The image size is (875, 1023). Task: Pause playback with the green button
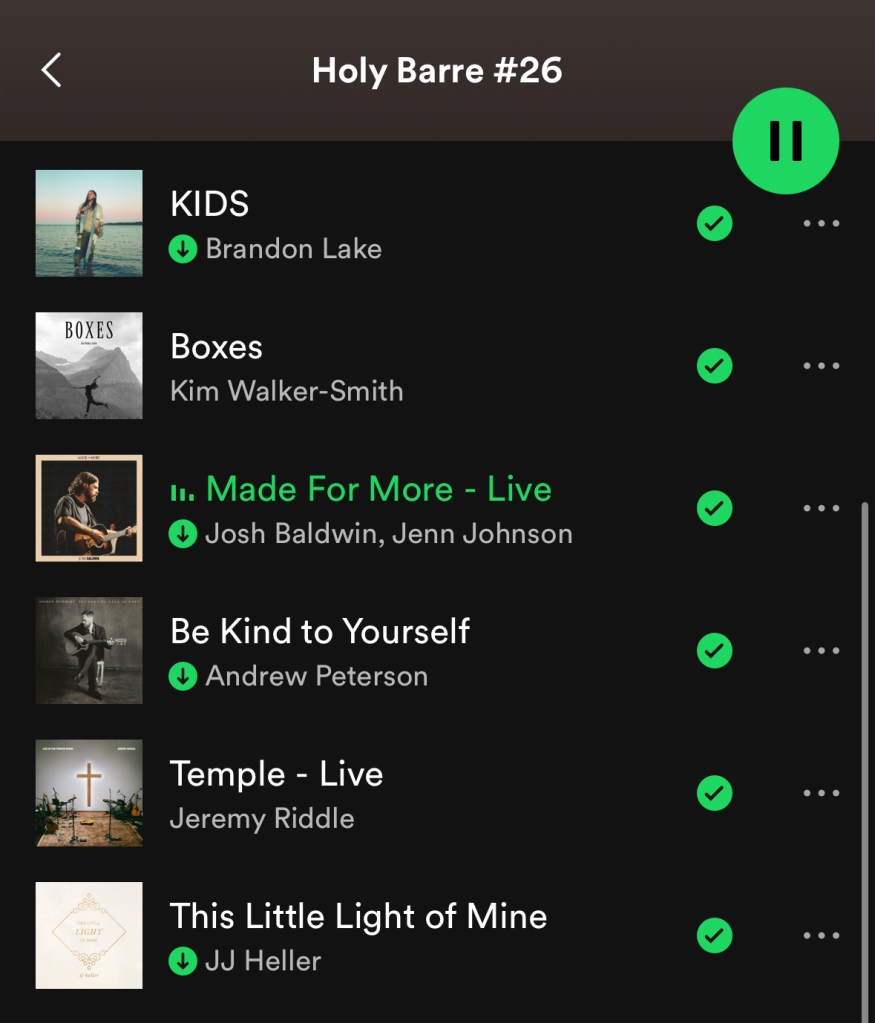coord(786,140)
